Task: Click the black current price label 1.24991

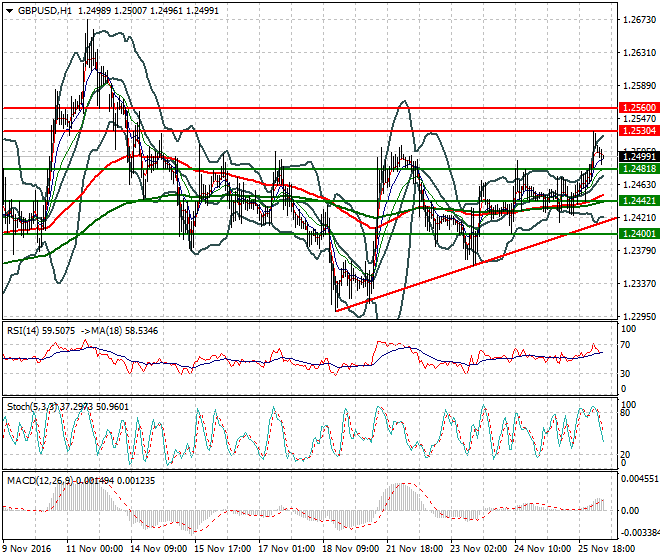Action: click(x=640, y=157)
